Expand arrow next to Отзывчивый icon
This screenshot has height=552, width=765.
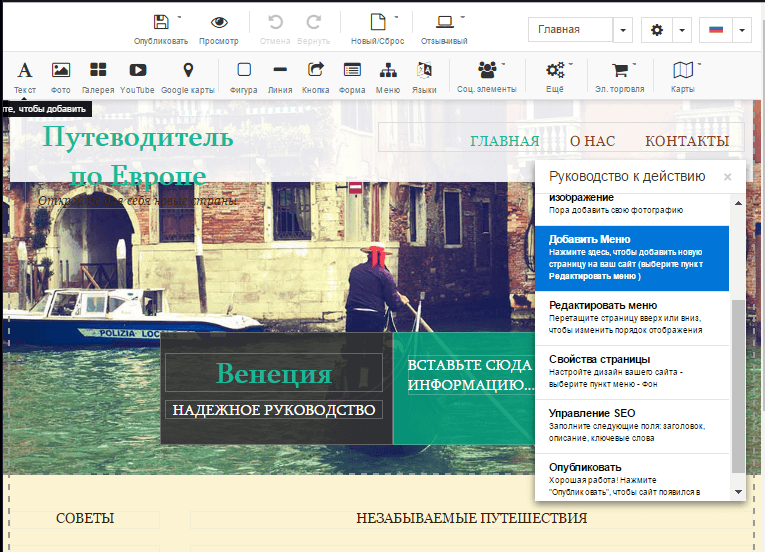(463, 17)
